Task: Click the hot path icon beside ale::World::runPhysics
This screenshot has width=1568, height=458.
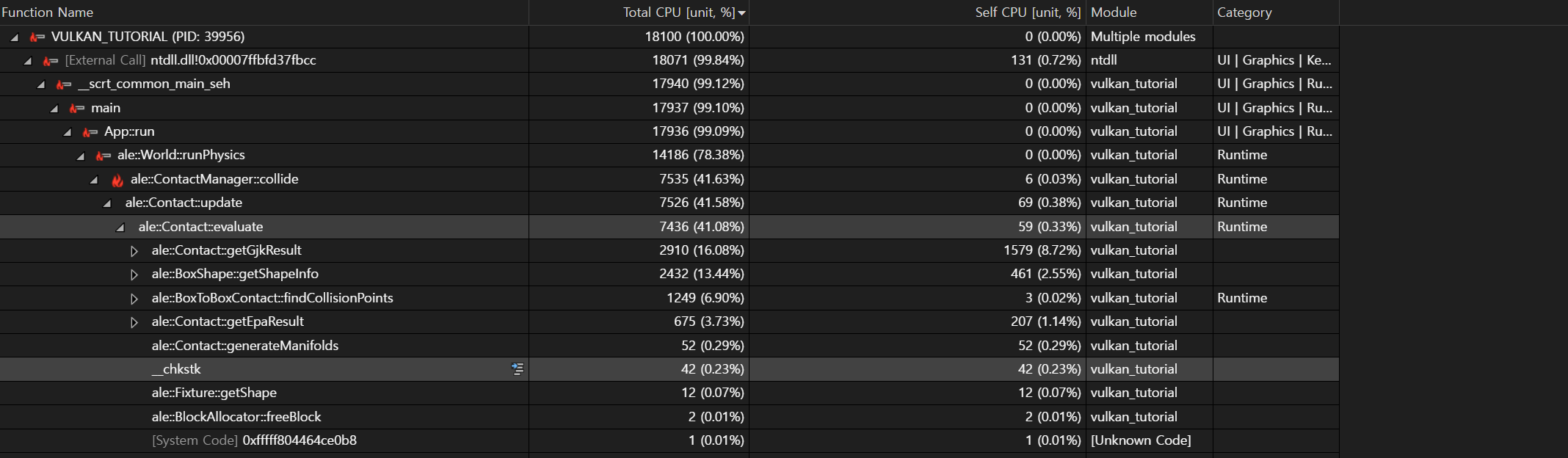Action: (x=103, y=156)
